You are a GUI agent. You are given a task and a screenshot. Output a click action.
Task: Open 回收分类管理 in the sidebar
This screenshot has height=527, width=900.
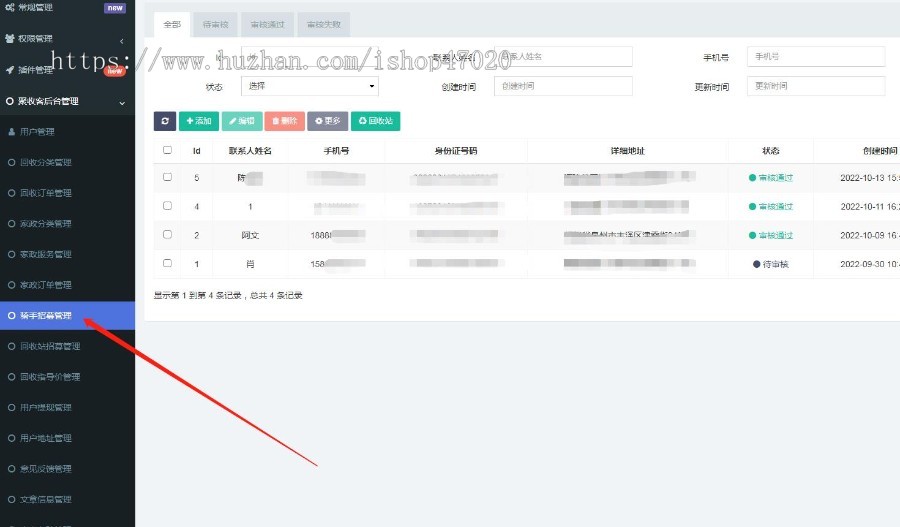46,162
